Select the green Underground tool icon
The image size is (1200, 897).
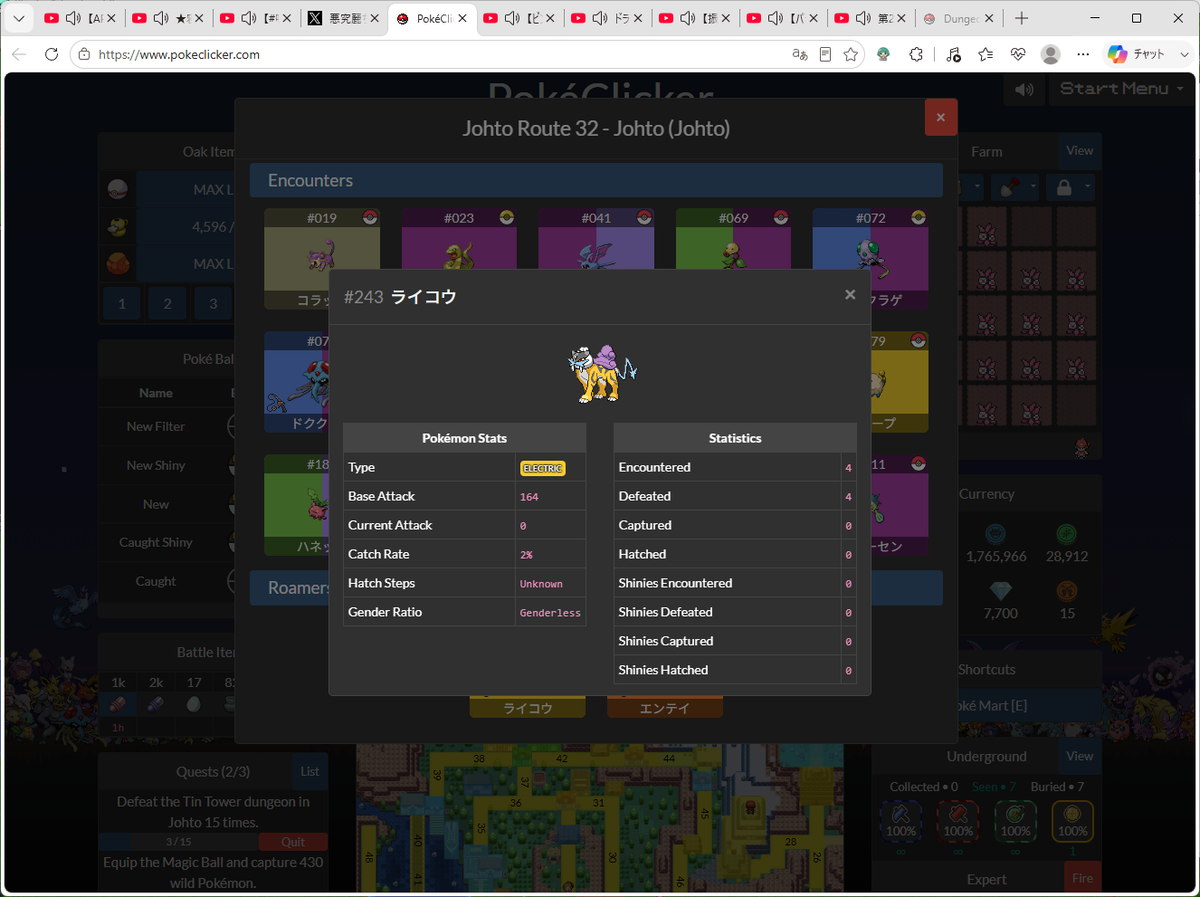click(x=1015, y=822)
